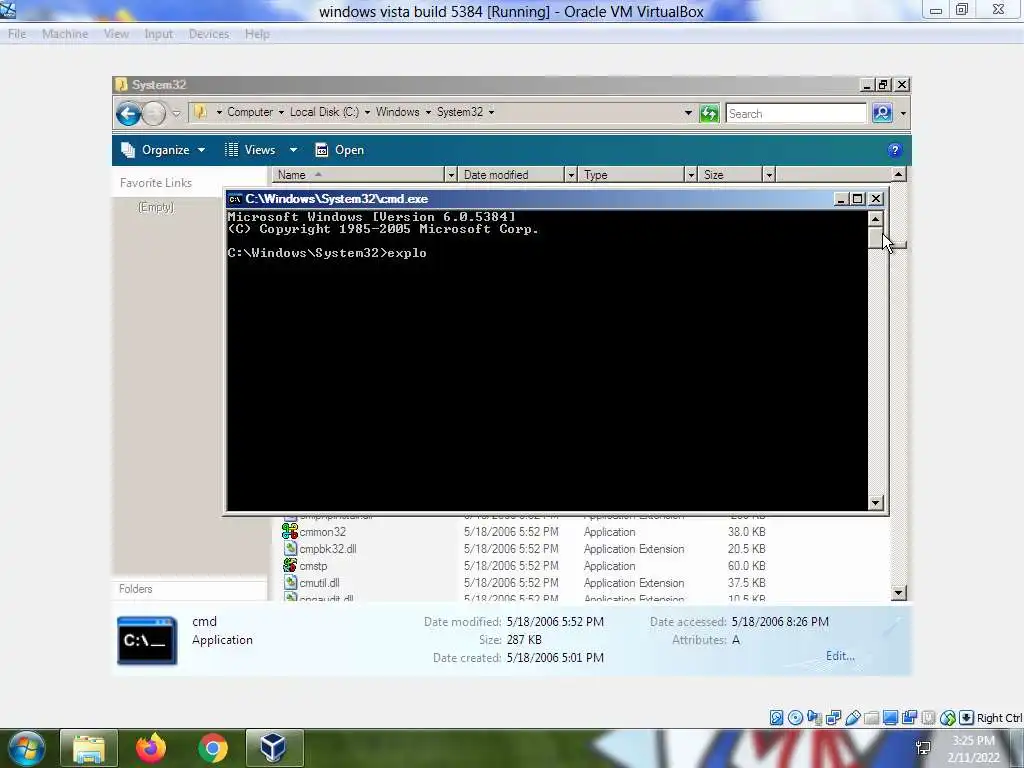Click host network tray icon
Screen dimensions: 1024x768
click(x=923, y=748)
